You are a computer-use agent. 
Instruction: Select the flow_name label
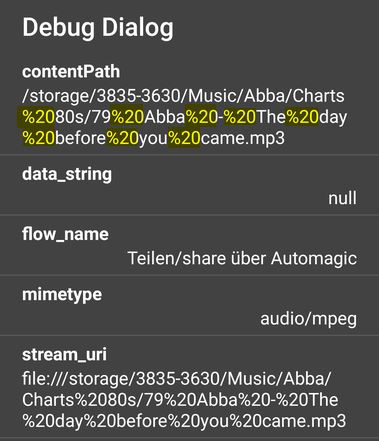coord(65,234)
